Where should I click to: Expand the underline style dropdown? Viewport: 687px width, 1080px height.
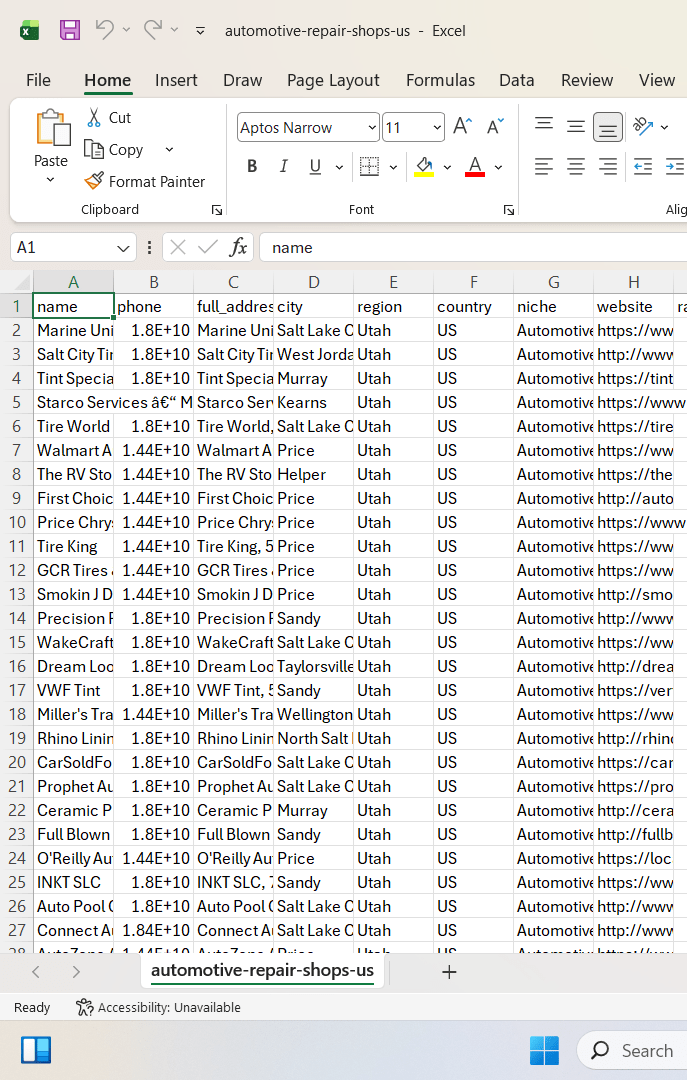(x=339, y=167)
